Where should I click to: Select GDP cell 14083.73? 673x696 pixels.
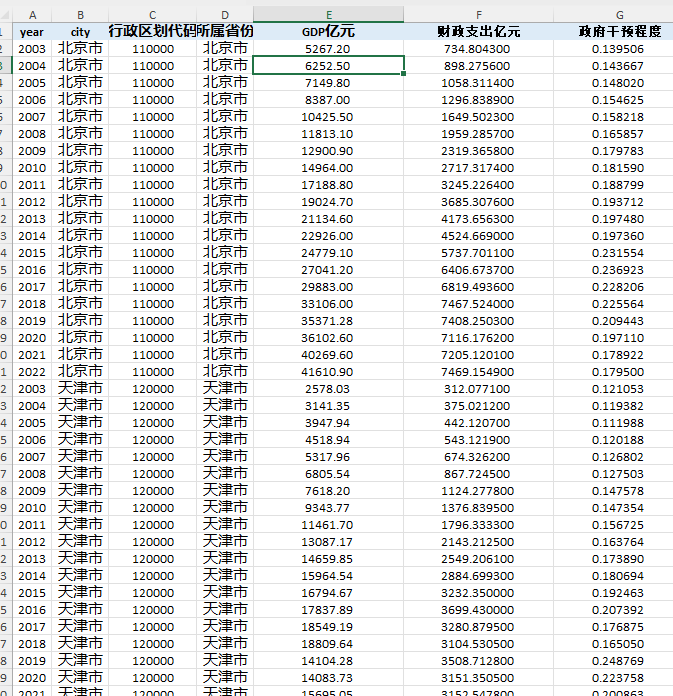(329, 678)
